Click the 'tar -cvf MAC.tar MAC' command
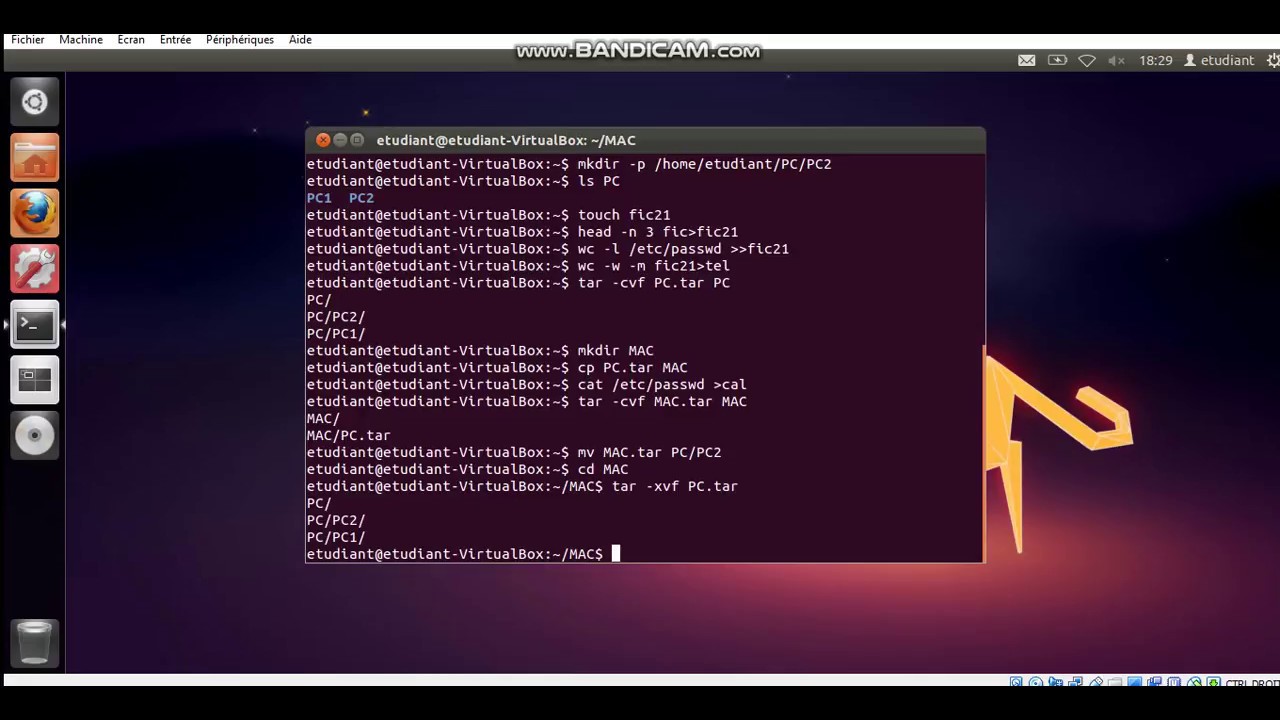 click(x=662, y=402)
